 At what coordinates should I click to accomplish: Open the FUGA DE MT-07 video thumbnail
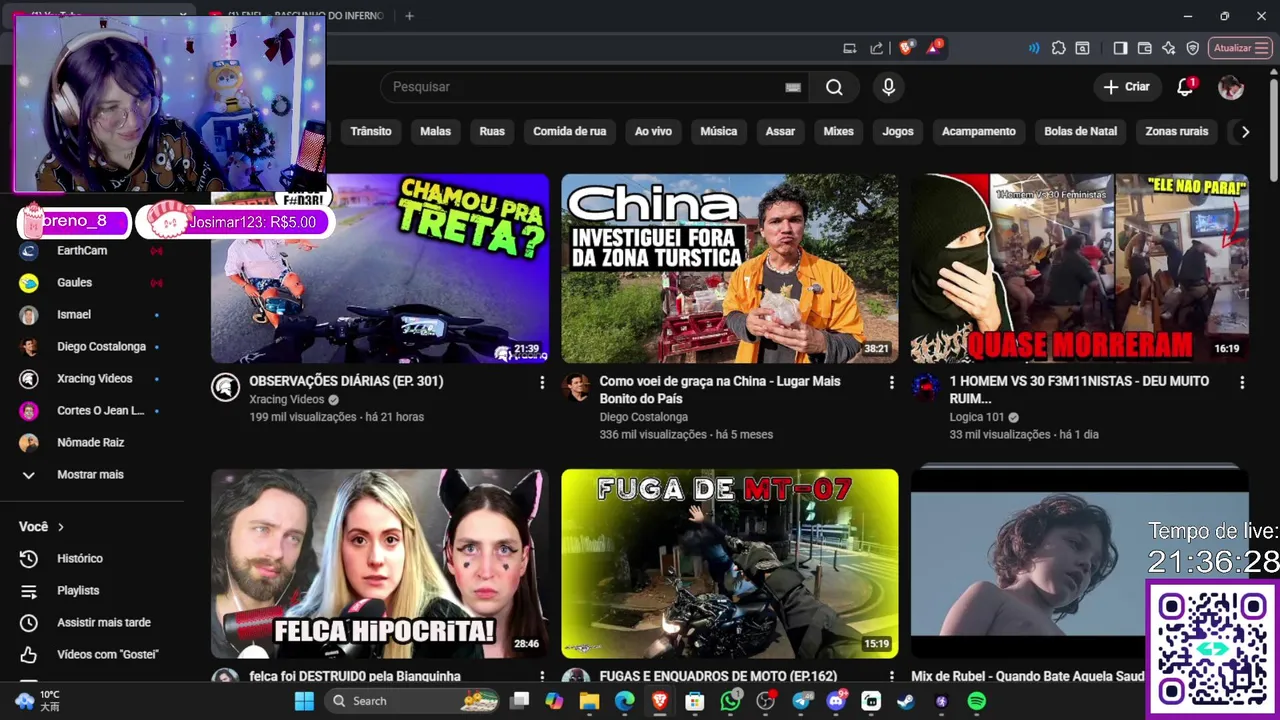point(729,563)
